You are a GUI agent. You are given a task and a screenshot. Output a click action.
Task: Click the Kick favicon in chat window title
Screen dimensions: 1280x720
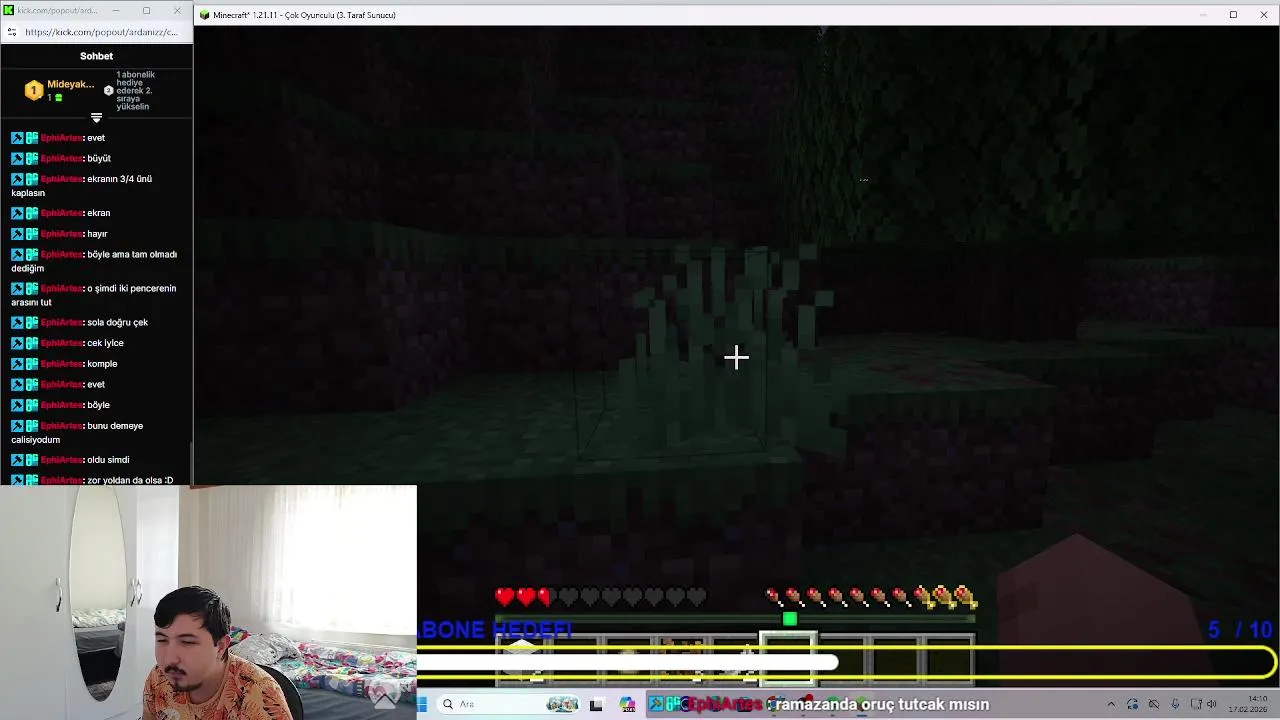pyautogui.click(x=10, y=10)
